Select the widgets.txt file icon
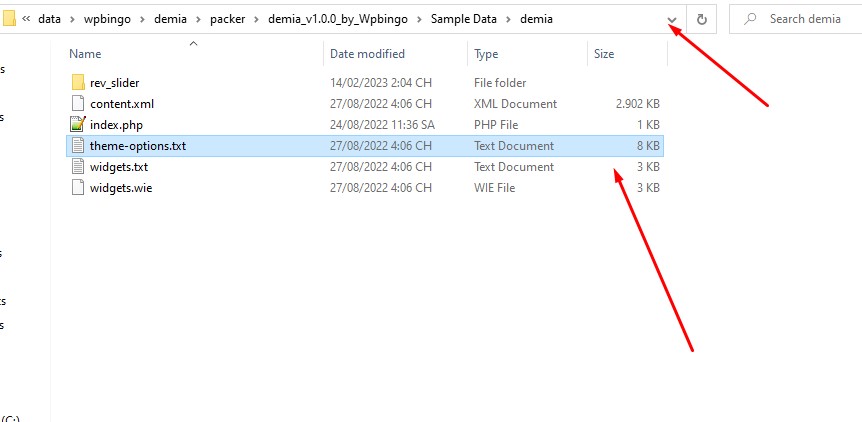Screen dimensions: 862x422 click(78, 166)
